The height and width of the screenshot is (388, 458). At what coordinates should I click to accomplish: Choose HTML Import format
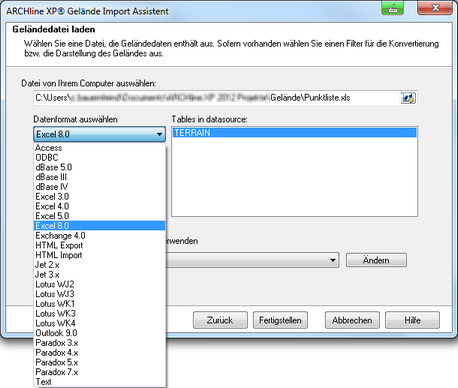pyautogui.click(x=100, y=255)
